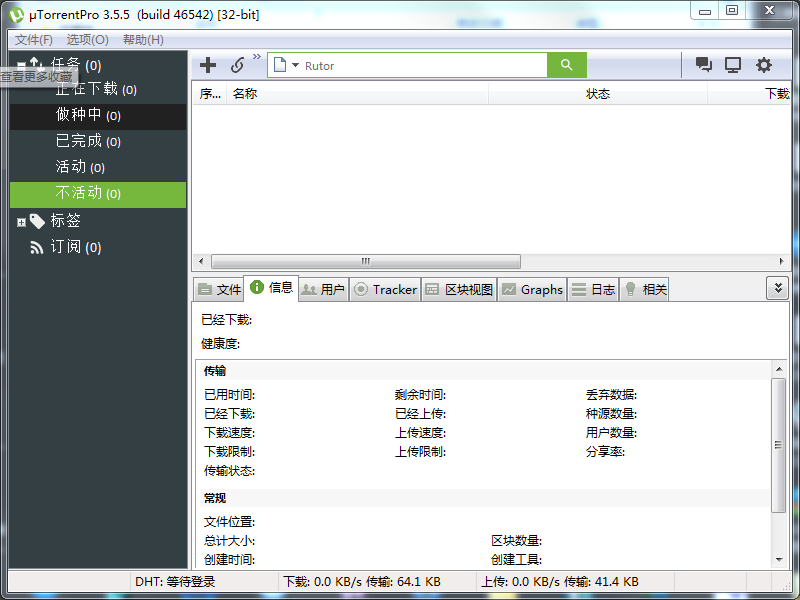Click the info pane scroll down arrow
The height and width of the screenshot is (600, 800).
779,560
